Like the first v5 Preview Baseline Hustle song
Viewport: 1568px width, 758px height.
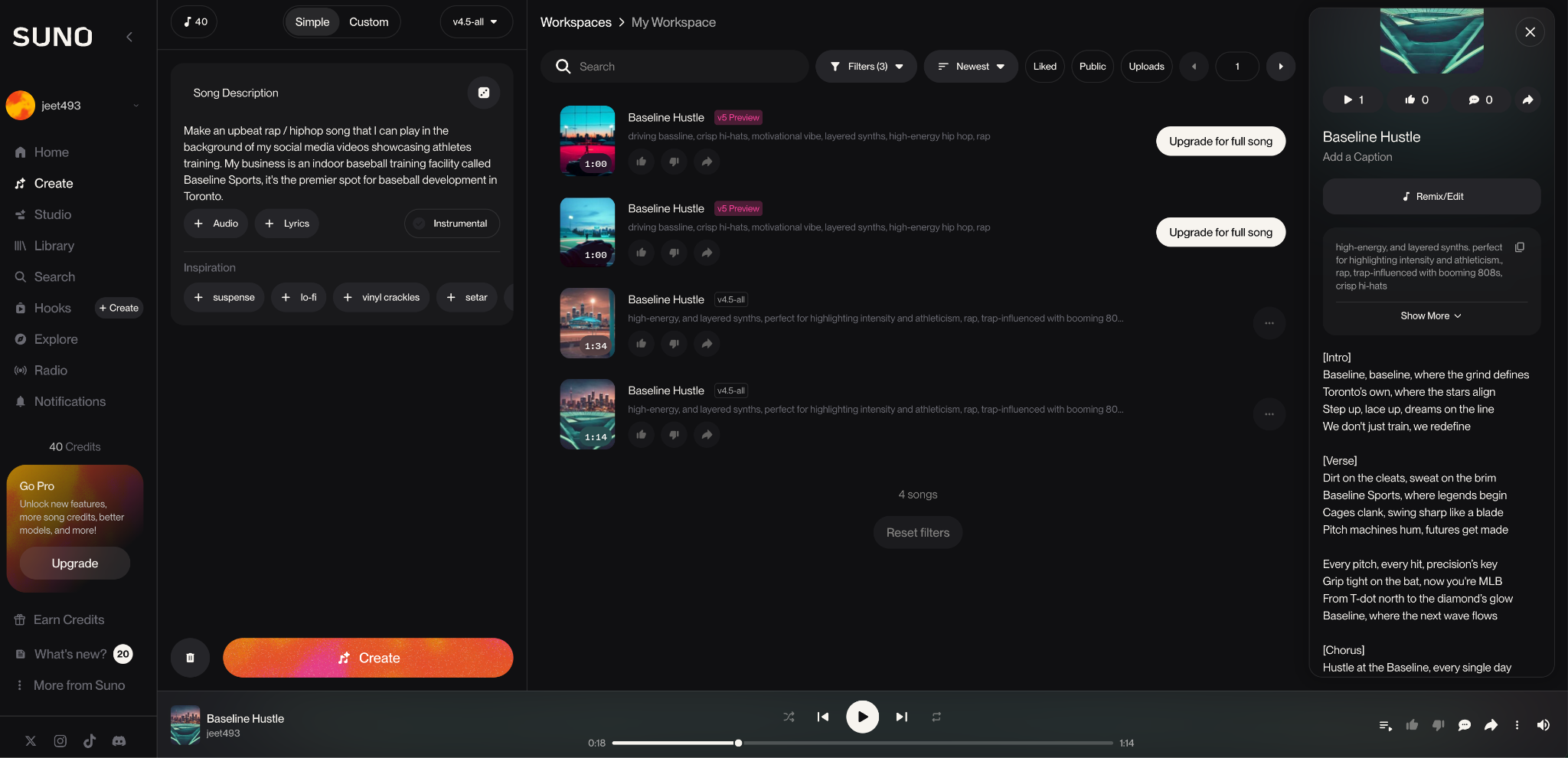pos(642,162)
